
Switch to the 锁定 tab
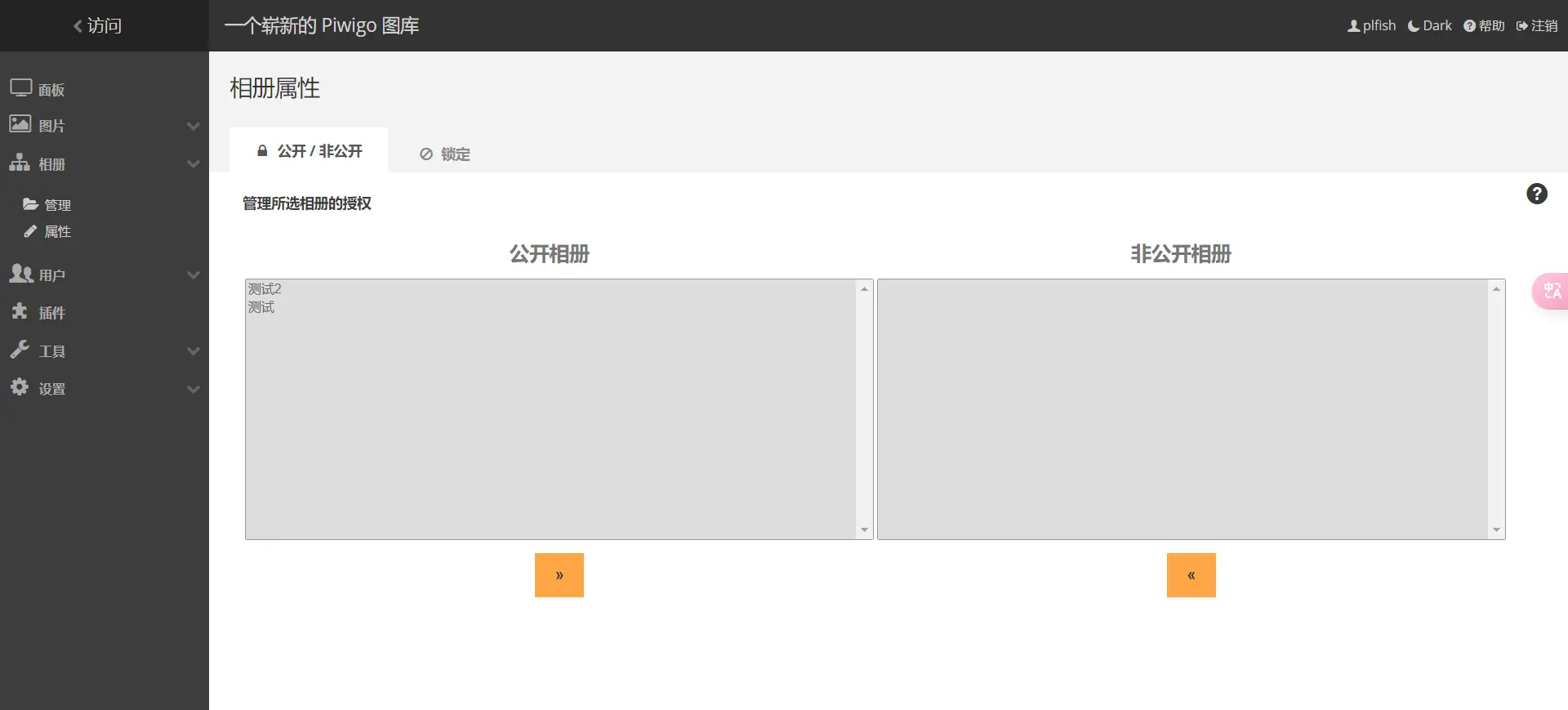coord(445,154)
